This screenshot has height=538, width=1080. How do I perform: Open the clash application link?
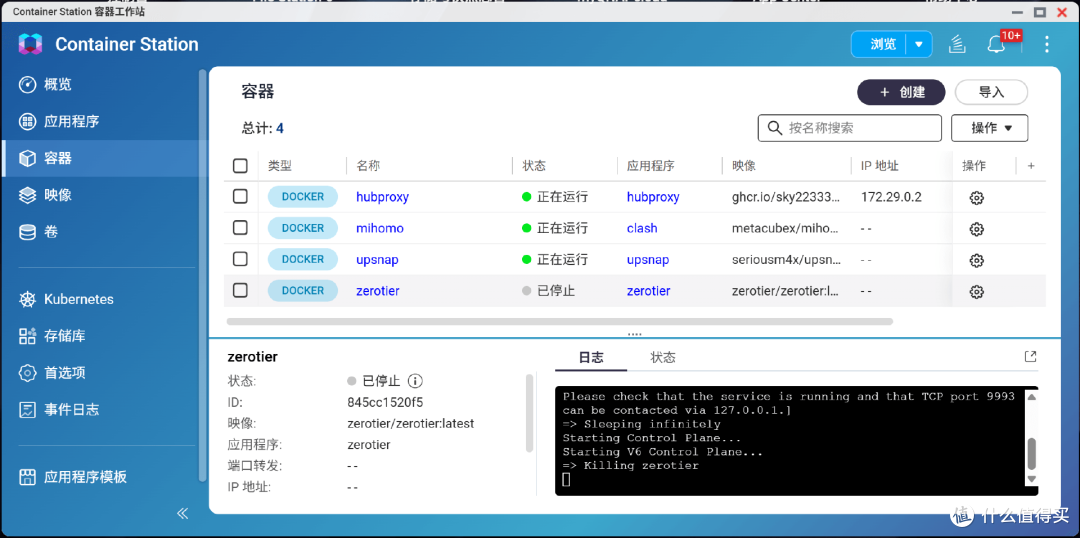click(642, 228)
